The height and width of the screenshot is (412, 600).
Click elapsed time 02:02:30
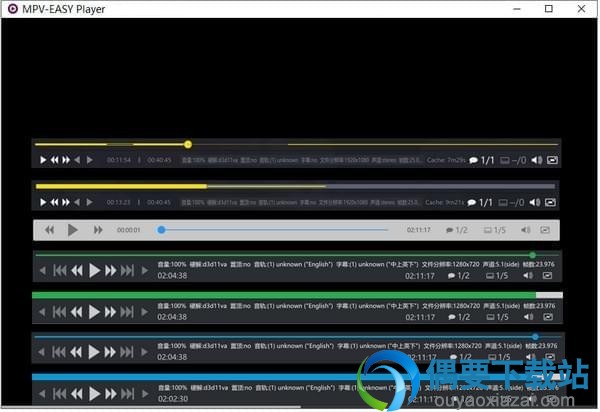point(173,399)
